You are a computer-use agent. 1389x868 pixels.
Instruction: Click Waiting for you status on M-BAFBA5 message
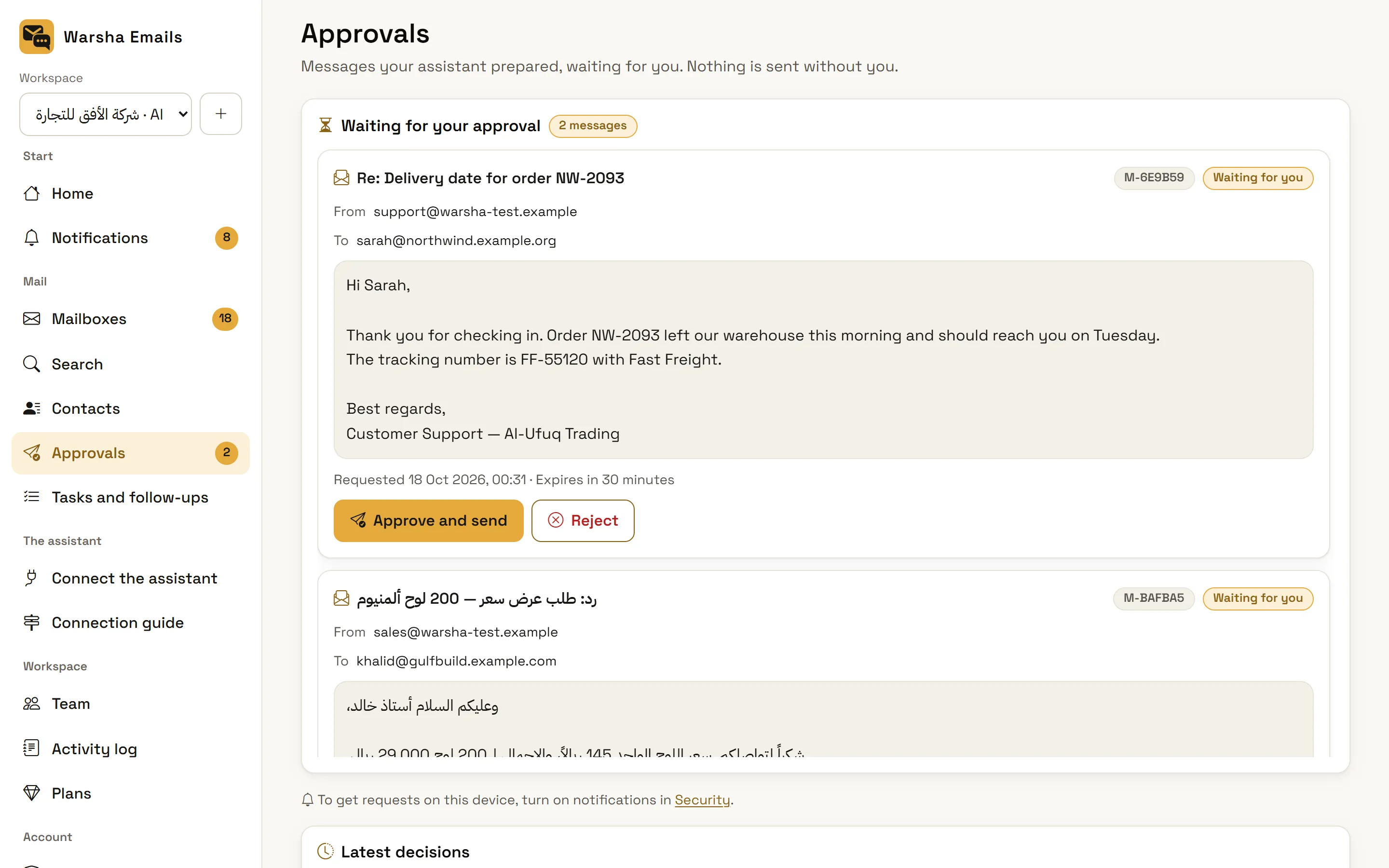1258,599
